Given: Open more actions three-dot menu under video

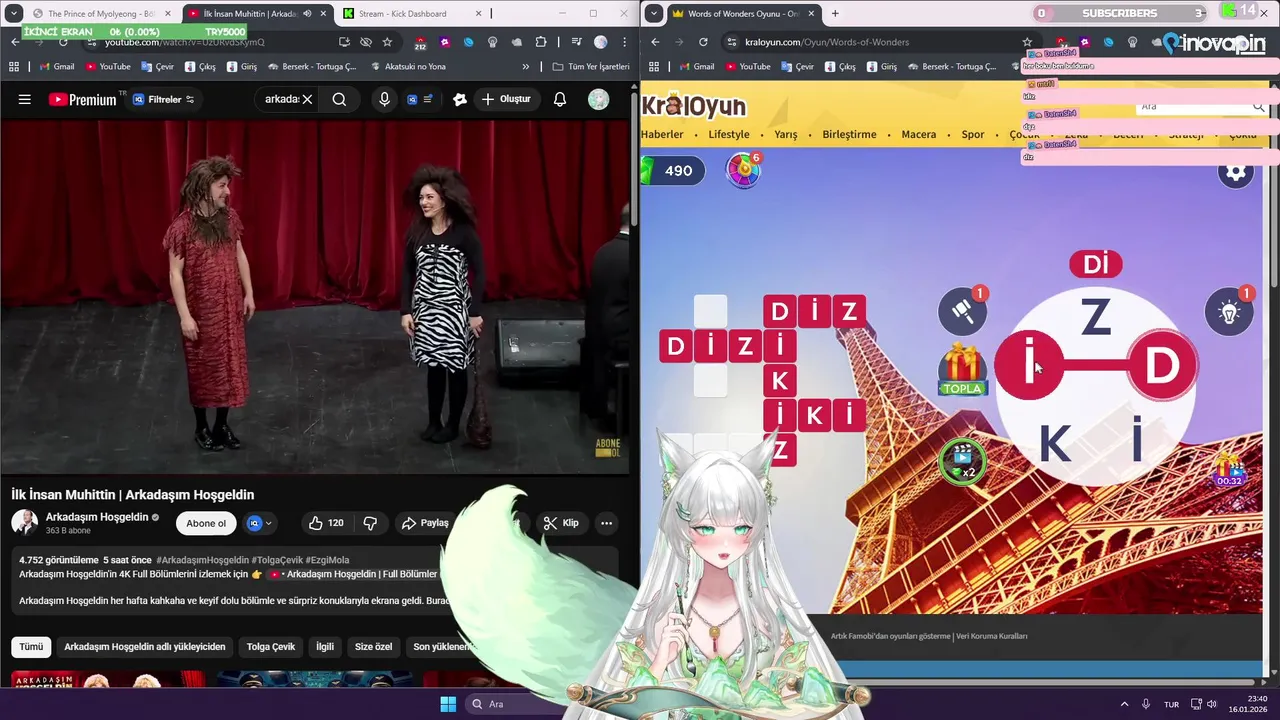Looking at the screenshot, I should (606, 523).
